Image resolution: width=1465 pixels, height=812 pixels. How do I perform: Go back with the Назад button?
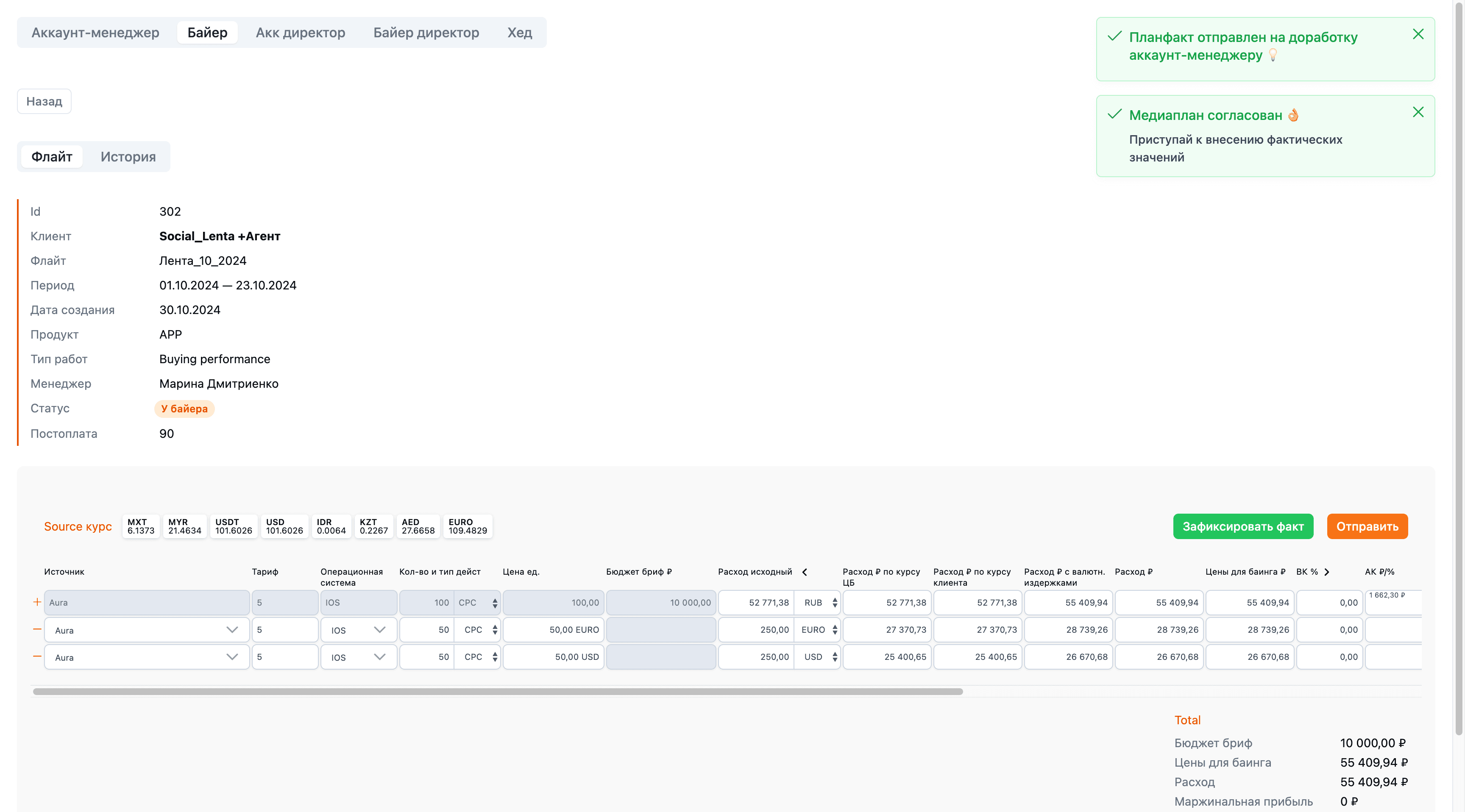point(45,101)
